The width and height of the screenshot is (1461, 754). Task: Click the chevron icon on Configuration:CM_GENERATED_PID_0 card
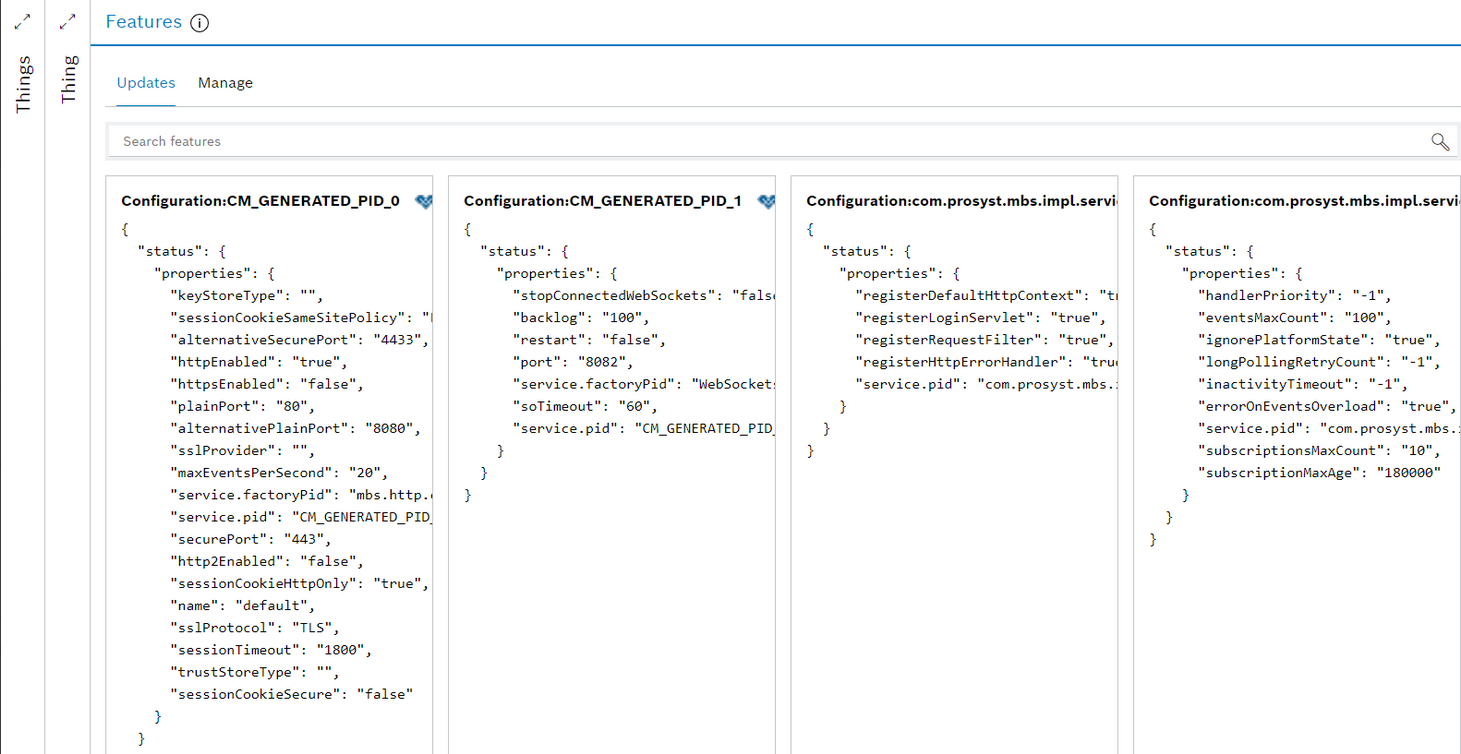(x=423, y=200)
